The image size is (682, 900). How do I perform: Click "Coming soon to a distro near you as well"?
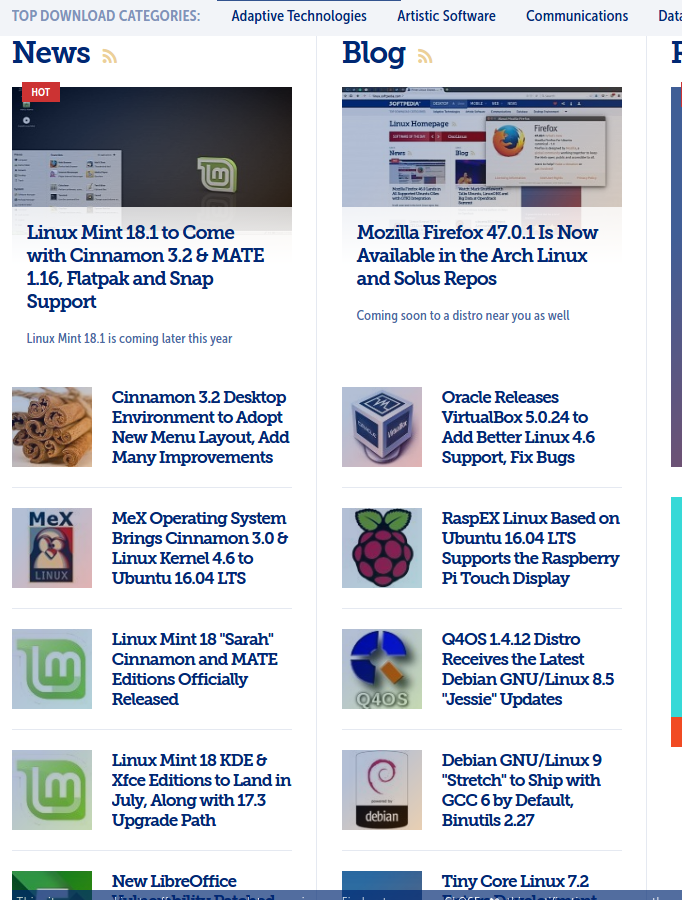tap(463, 316)
